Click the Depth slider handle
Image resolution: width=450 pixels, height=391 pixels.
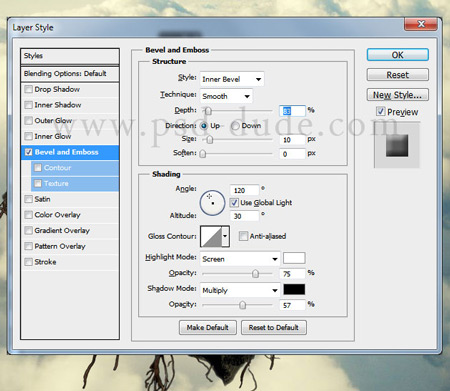click(208, 111)
